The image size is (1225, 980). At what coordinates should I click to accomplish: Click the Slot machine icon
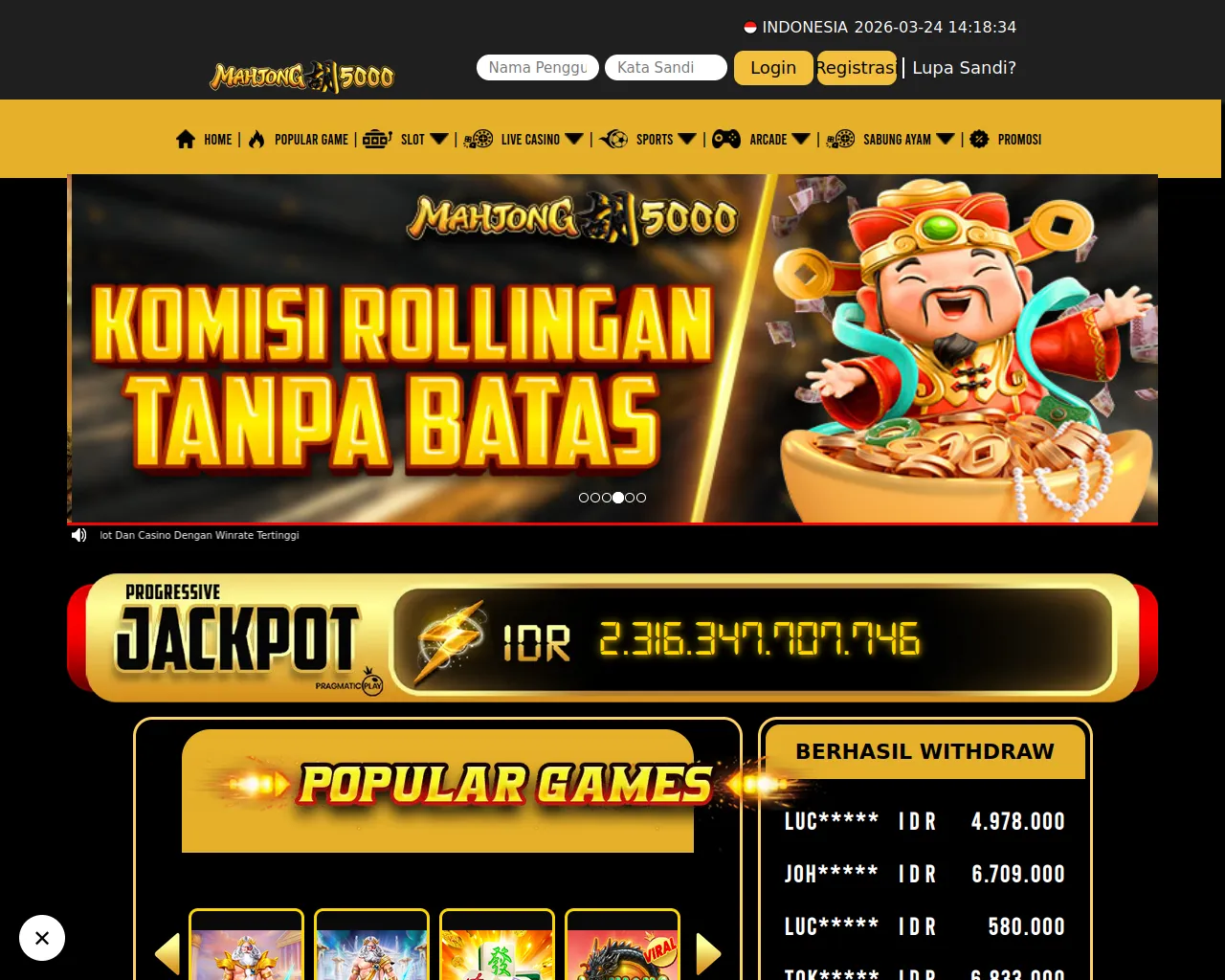tap(377, 139)
